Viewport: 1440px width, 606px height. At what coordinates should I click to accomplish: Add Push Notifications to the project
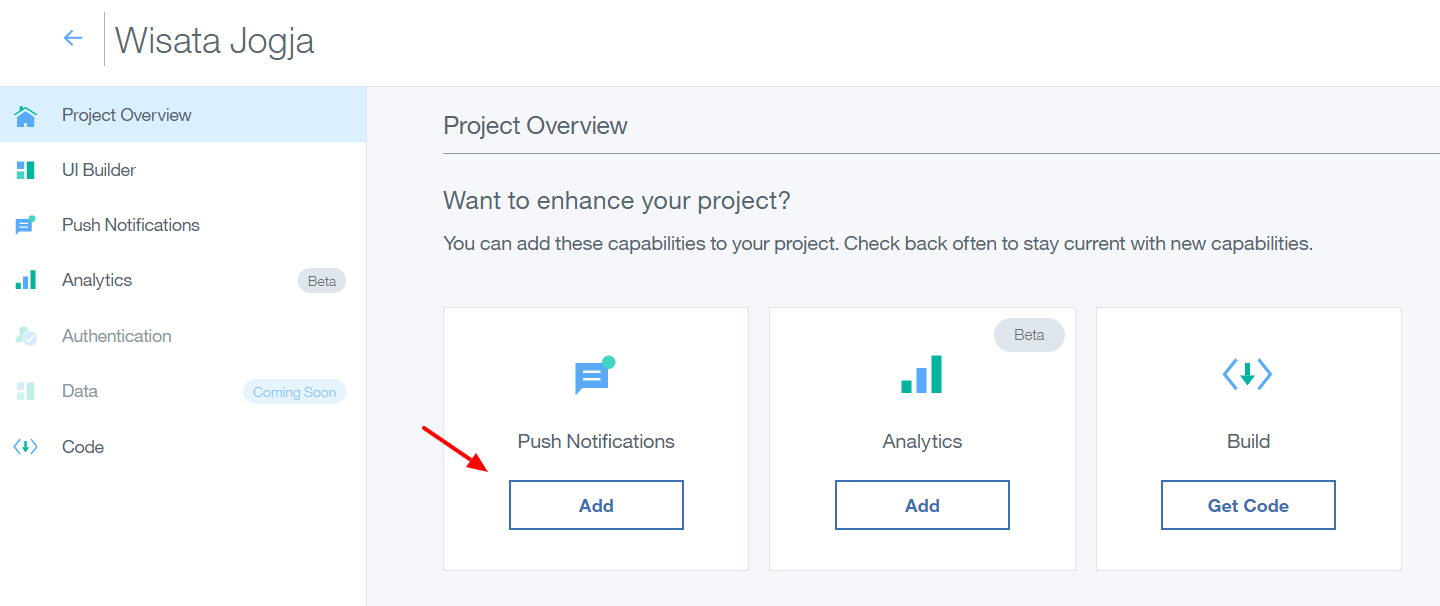point(596,505)
